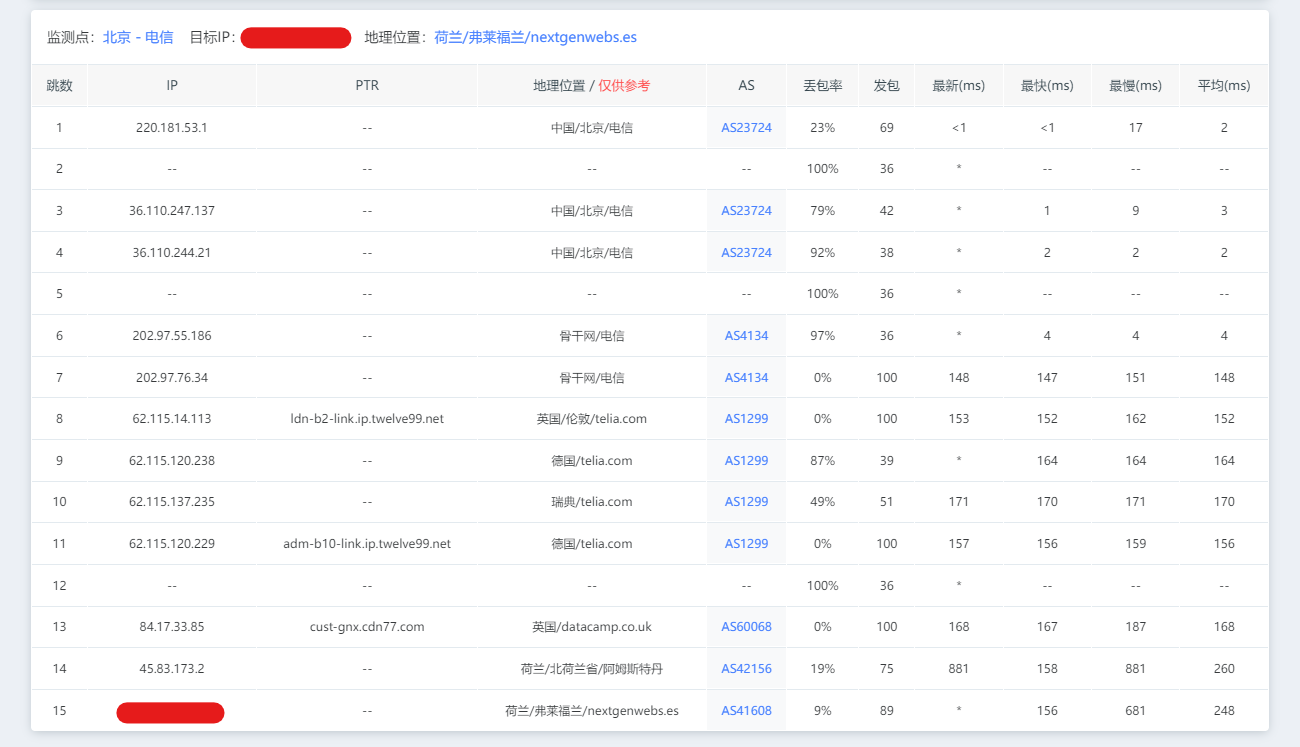
Task: Select the 92% packet loss value
Action: click(822, 253)
